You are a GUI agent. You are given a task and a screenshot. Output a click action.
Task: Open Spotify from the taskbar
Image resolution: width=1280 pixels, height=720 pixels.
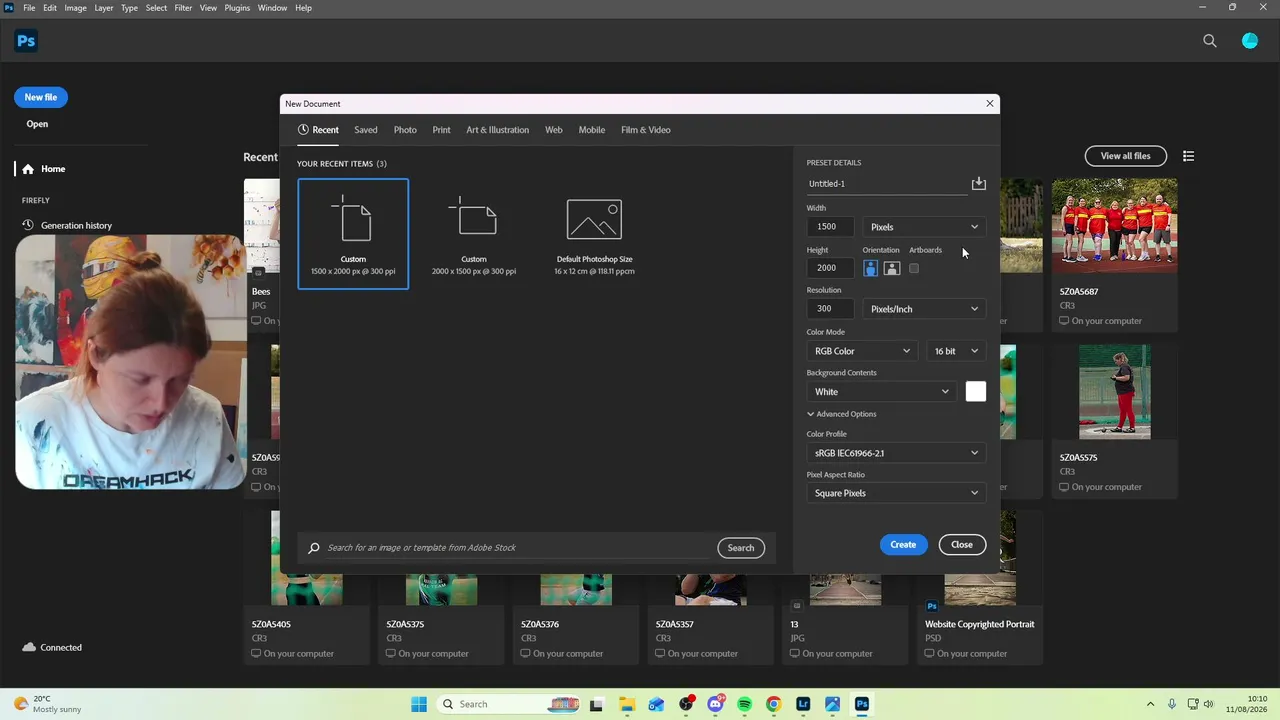click(x=744, y=704)
